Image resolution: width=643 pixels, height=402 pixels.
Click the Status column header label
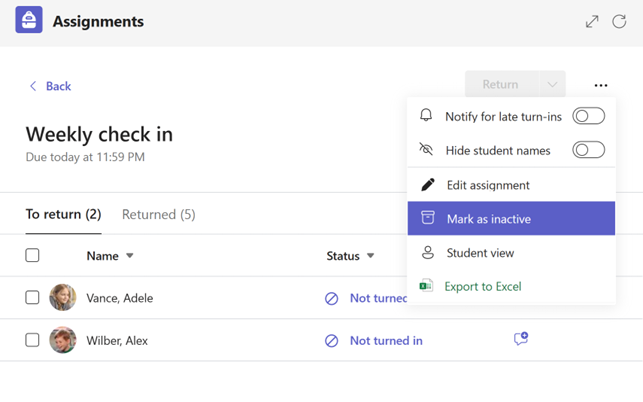(x=343, y=256)
